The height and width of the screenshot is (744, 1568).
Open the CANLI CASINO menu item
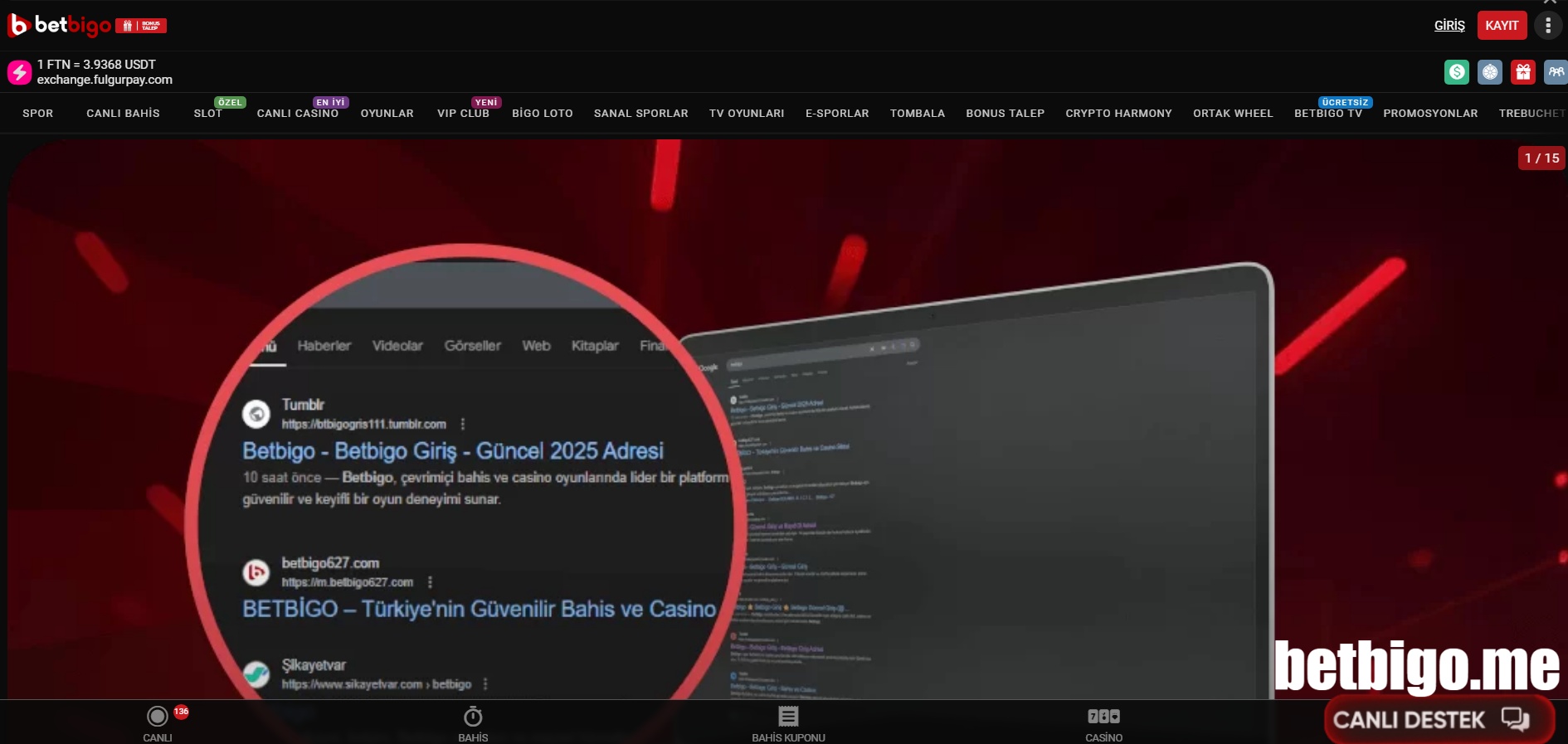[x=298, y=114]
